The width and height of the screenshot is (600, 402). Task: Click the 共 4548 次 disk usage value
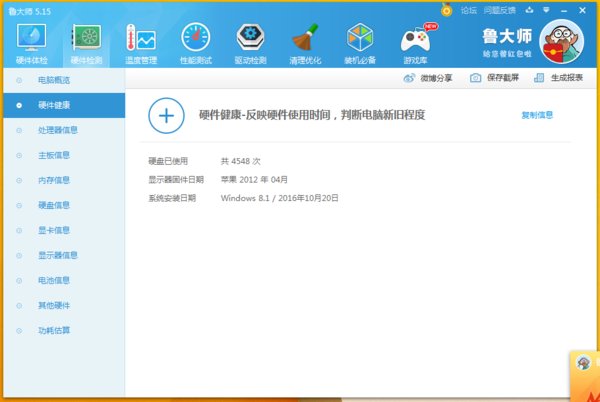(240, 161)
